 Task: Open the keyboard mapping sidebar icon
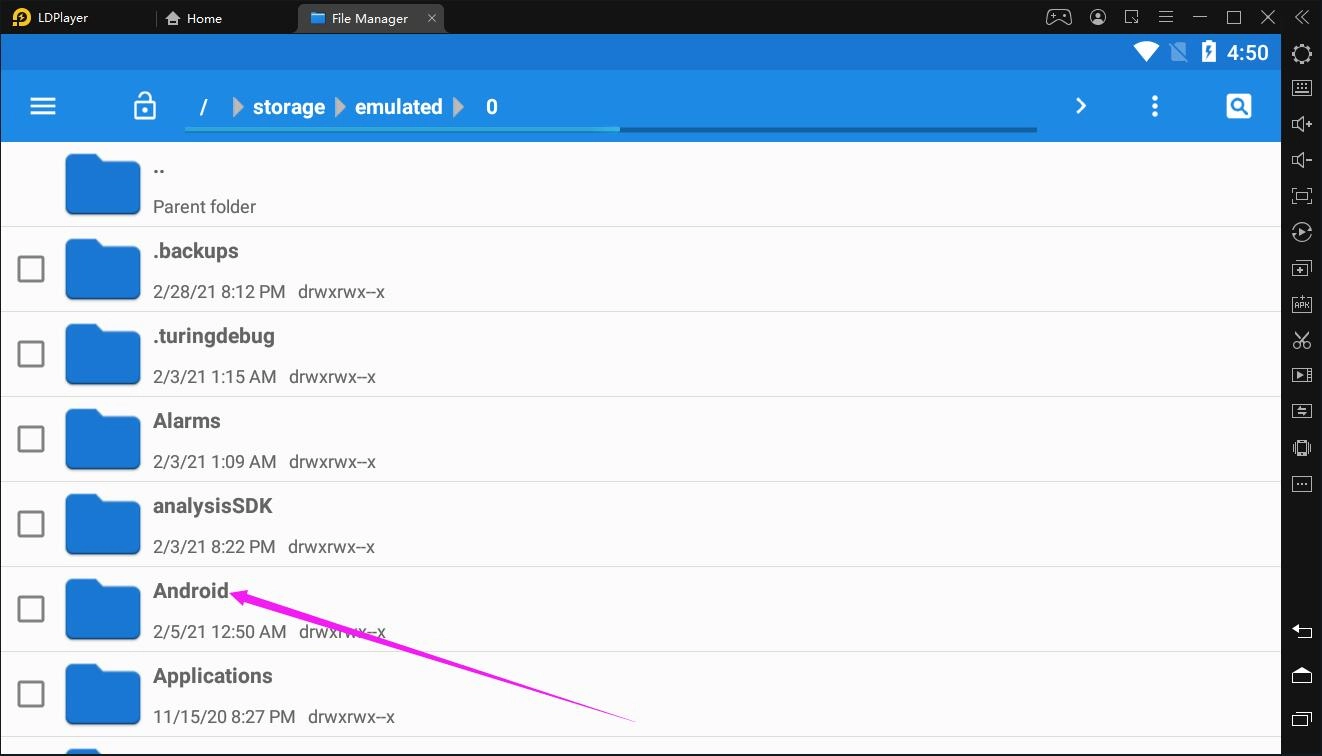[1301, 88]
